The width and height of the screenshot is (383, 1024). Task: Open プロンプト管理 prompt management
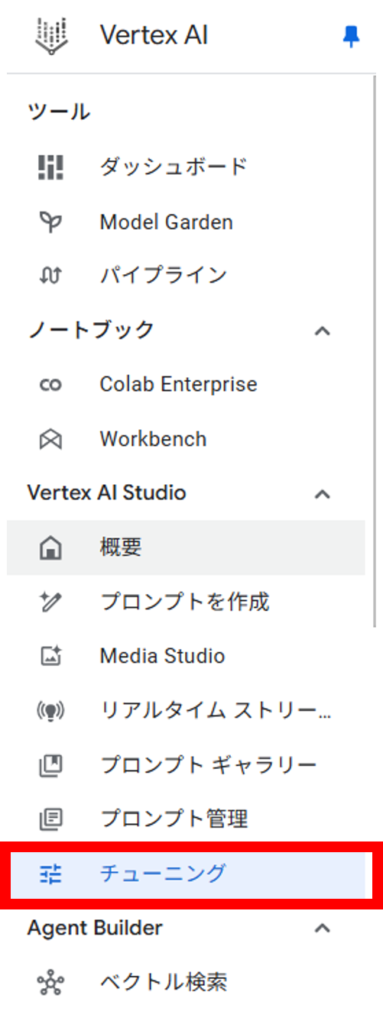186,818
